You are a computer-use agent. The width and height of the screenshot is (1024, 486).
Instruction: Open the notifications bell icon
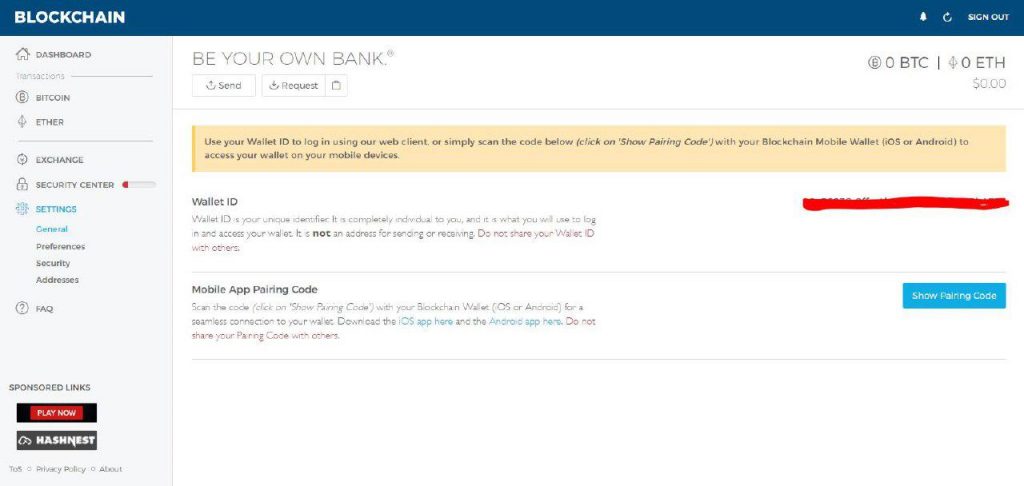click(x=923, y=18)
